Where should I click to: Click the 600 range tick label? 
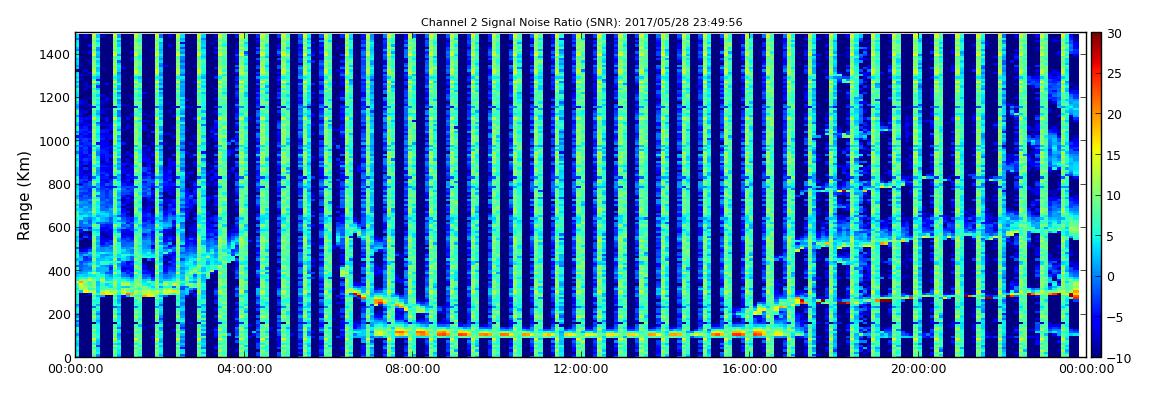59,227
